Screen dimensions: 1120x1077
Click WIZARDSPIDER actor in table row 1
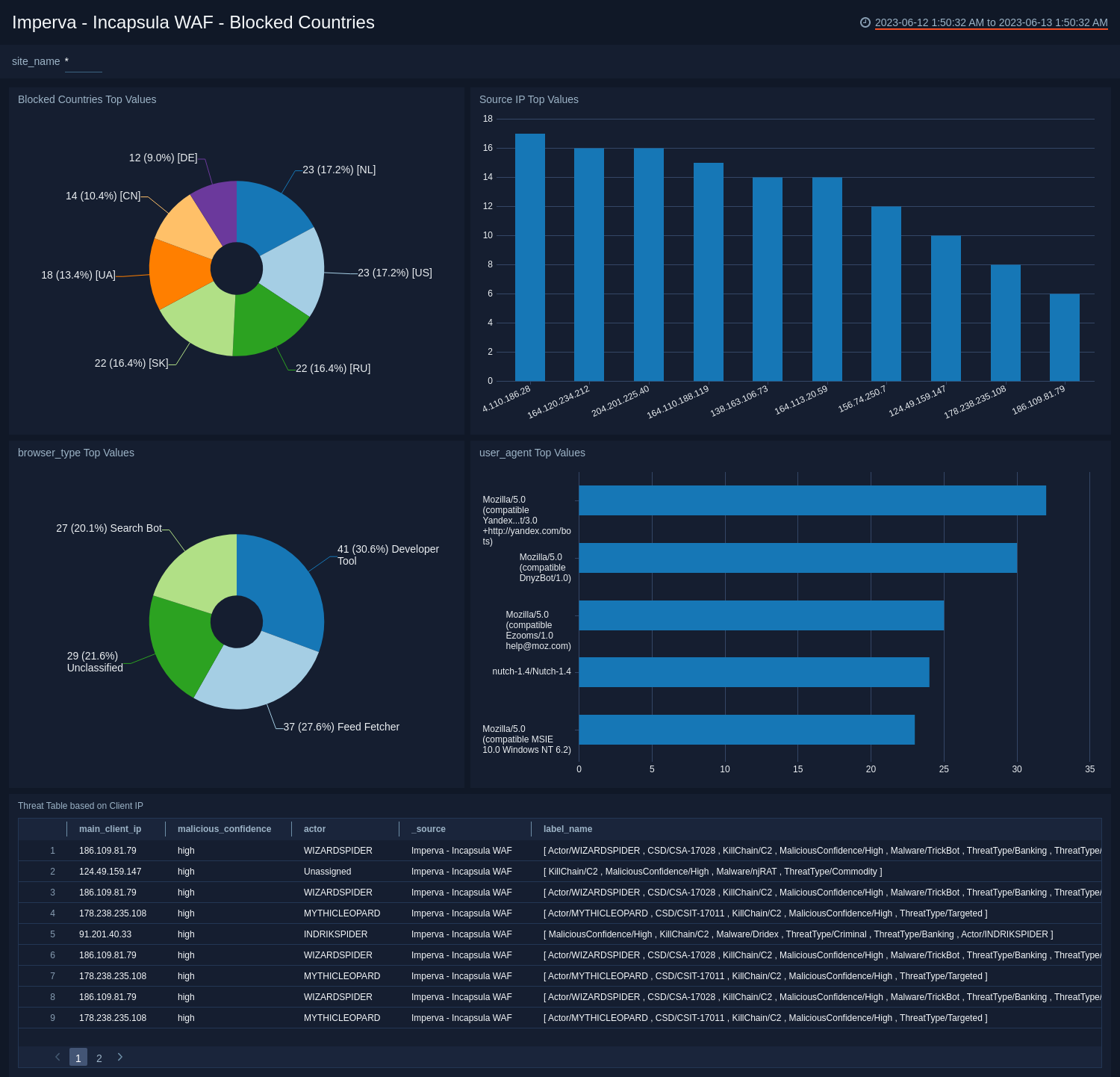(337, 850)
